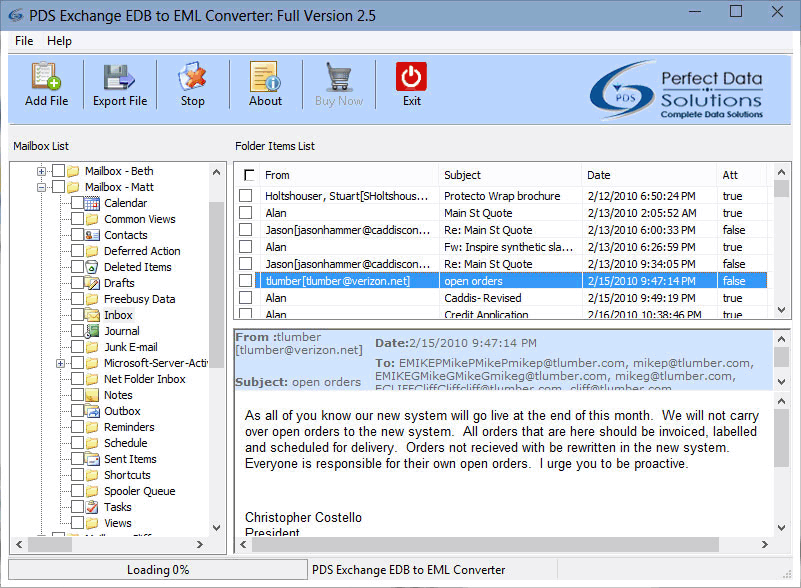Click the Perfect Data Solutions logo
The image size is (801, 588).
(676, 90)
